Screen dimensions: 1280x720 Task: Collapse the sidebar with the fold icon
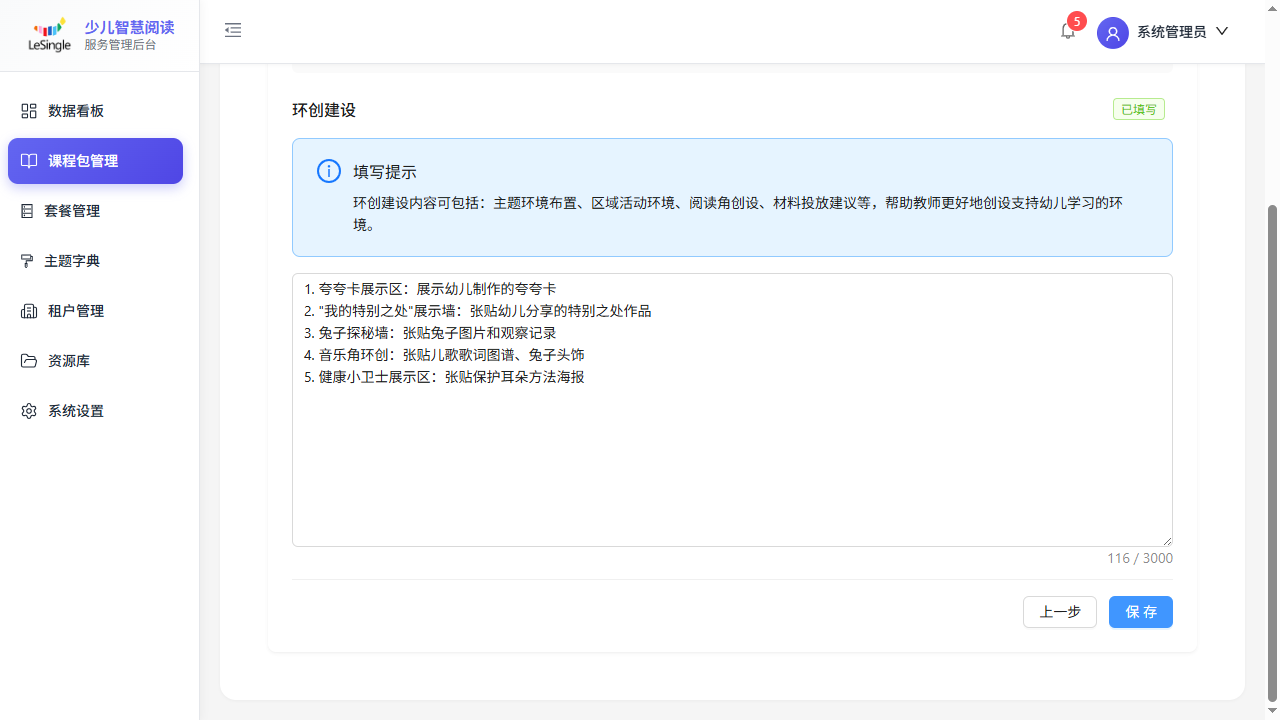click(x=233, y=31)
